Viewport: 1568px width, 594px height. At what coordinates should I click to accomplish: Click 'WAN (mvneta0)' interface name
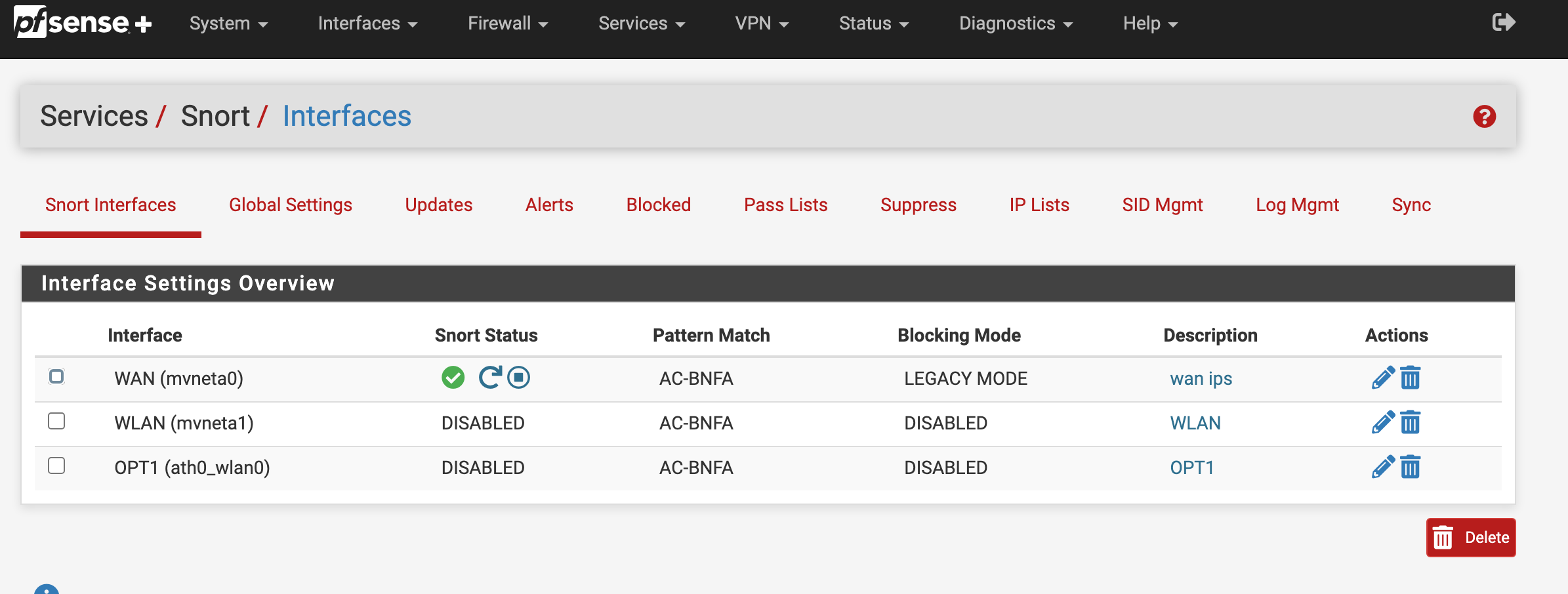pyautogui.click(x=178, y=378)
